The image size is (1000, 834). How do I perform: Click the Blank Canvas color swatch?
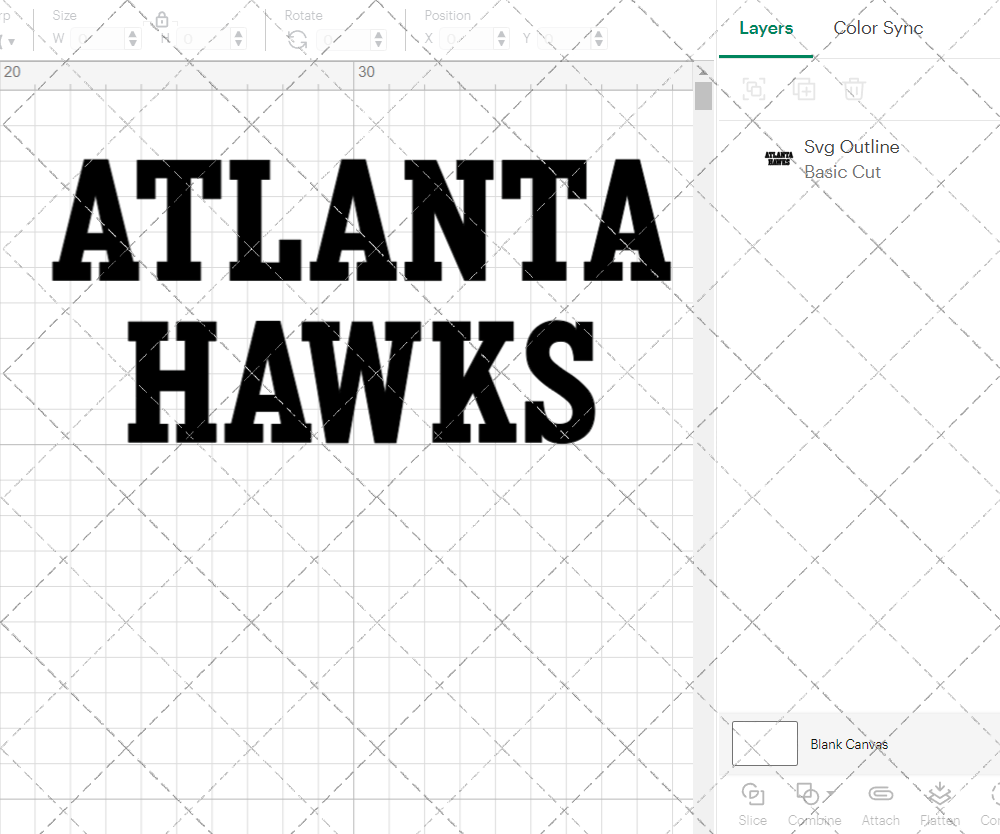click(764, 743)
